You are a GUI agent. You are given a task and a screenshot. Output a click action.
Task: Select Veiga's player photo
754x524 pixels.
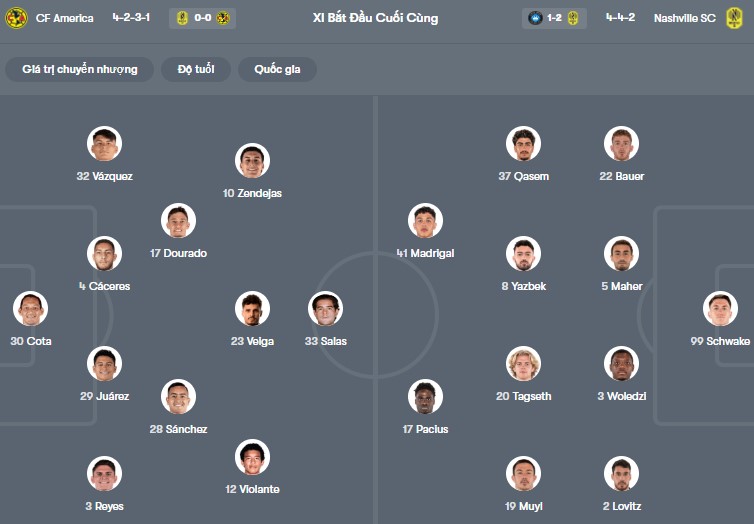(x=252, y=309)
